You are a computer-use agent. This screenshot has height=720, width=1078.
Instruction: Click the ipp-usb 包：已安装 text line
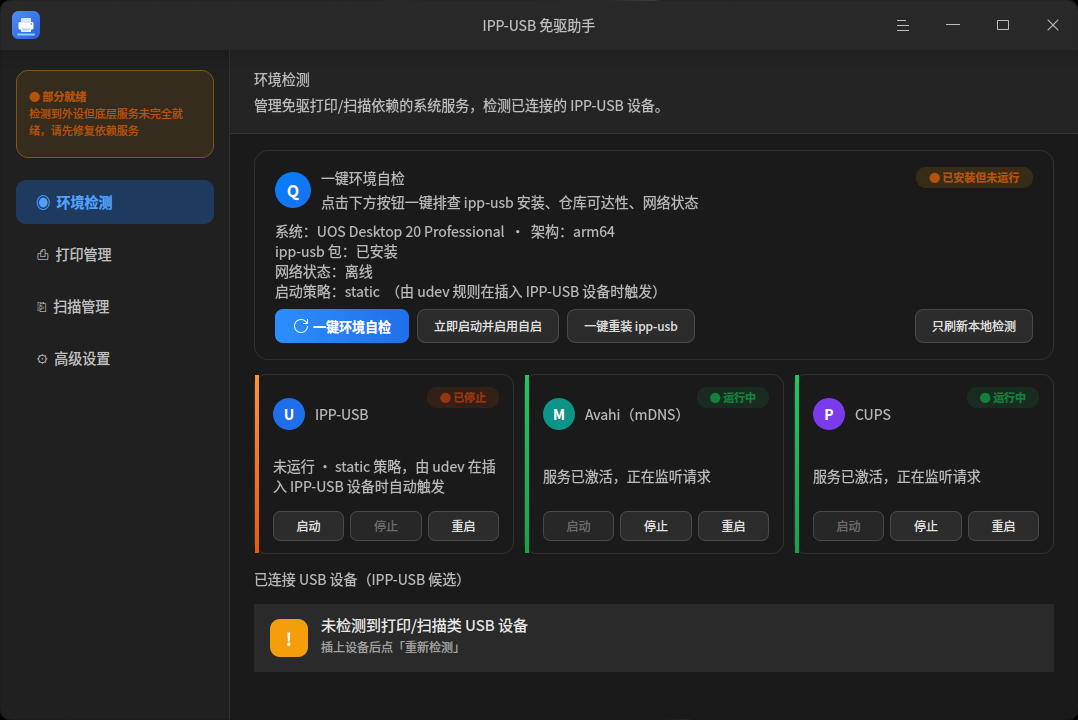tap(336, 252)
